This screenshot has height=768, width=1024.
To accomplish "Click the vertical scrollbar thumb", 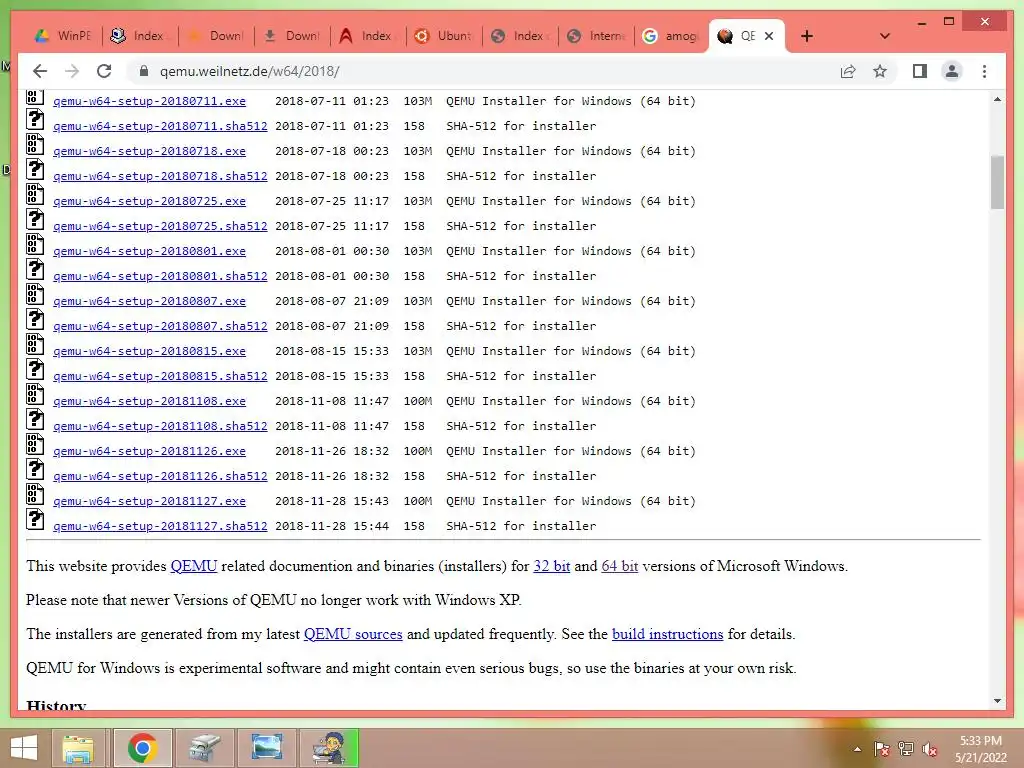I will (x=997, y=182).
